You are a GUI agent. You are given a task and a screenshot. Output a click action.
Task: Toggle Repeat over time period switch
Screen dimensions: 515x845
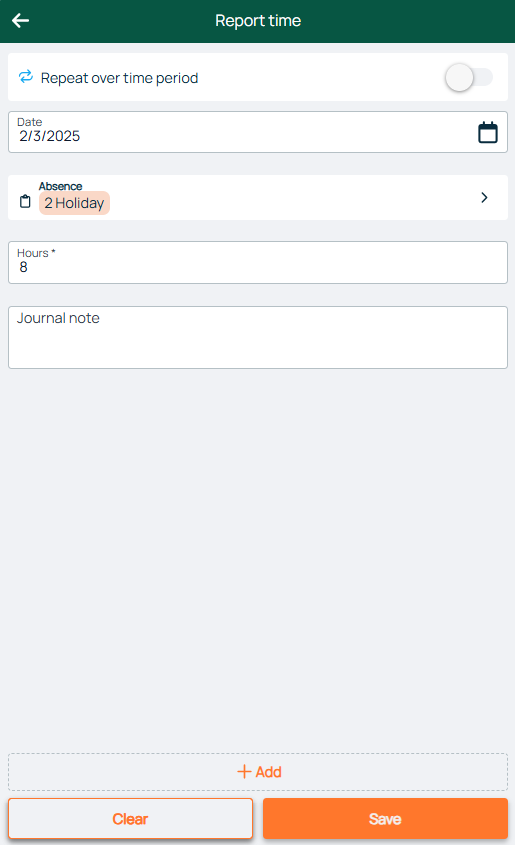469,78
